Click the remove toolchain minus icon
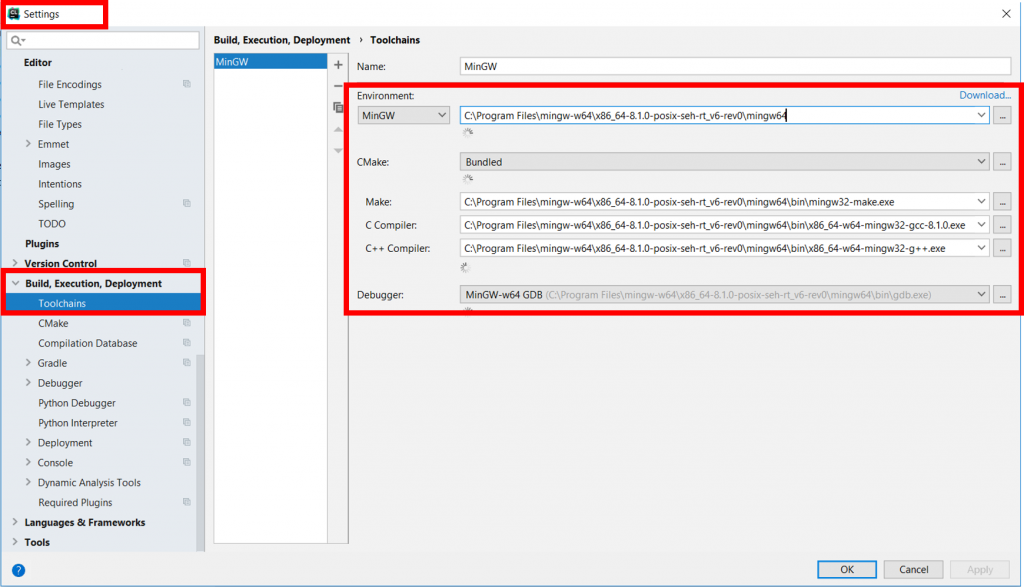 [x=338, y=86]
